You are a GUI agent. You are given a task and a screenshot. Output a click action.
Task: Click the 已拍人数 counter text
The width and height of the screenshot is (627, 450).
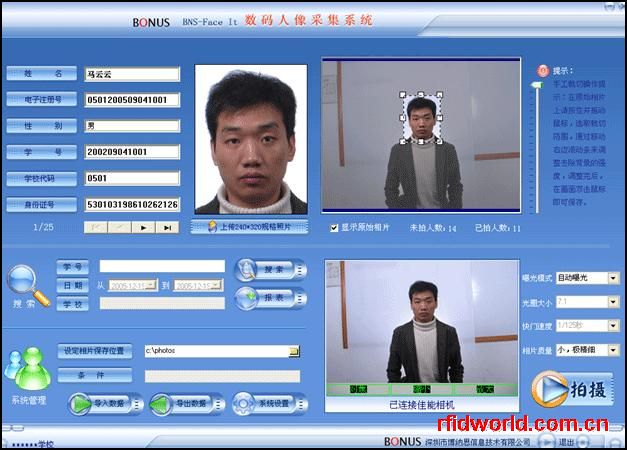pos(497,228)
